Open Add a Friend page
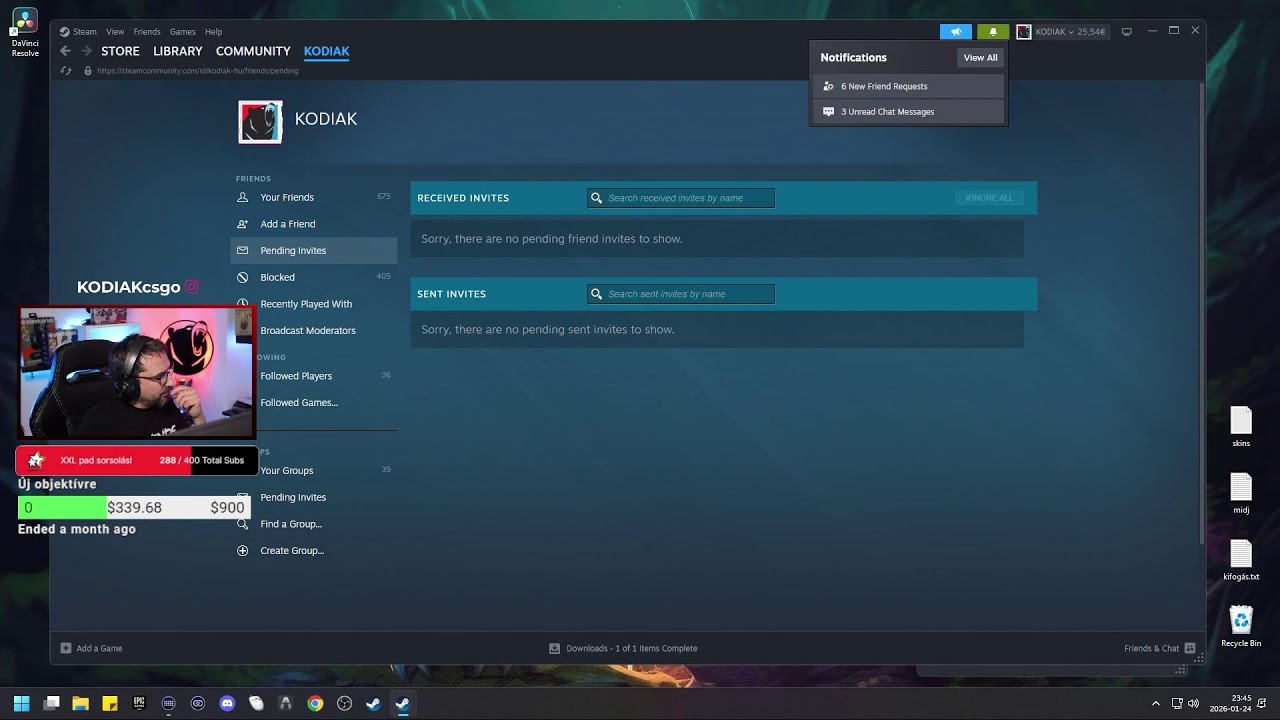 tap(288, 224)
